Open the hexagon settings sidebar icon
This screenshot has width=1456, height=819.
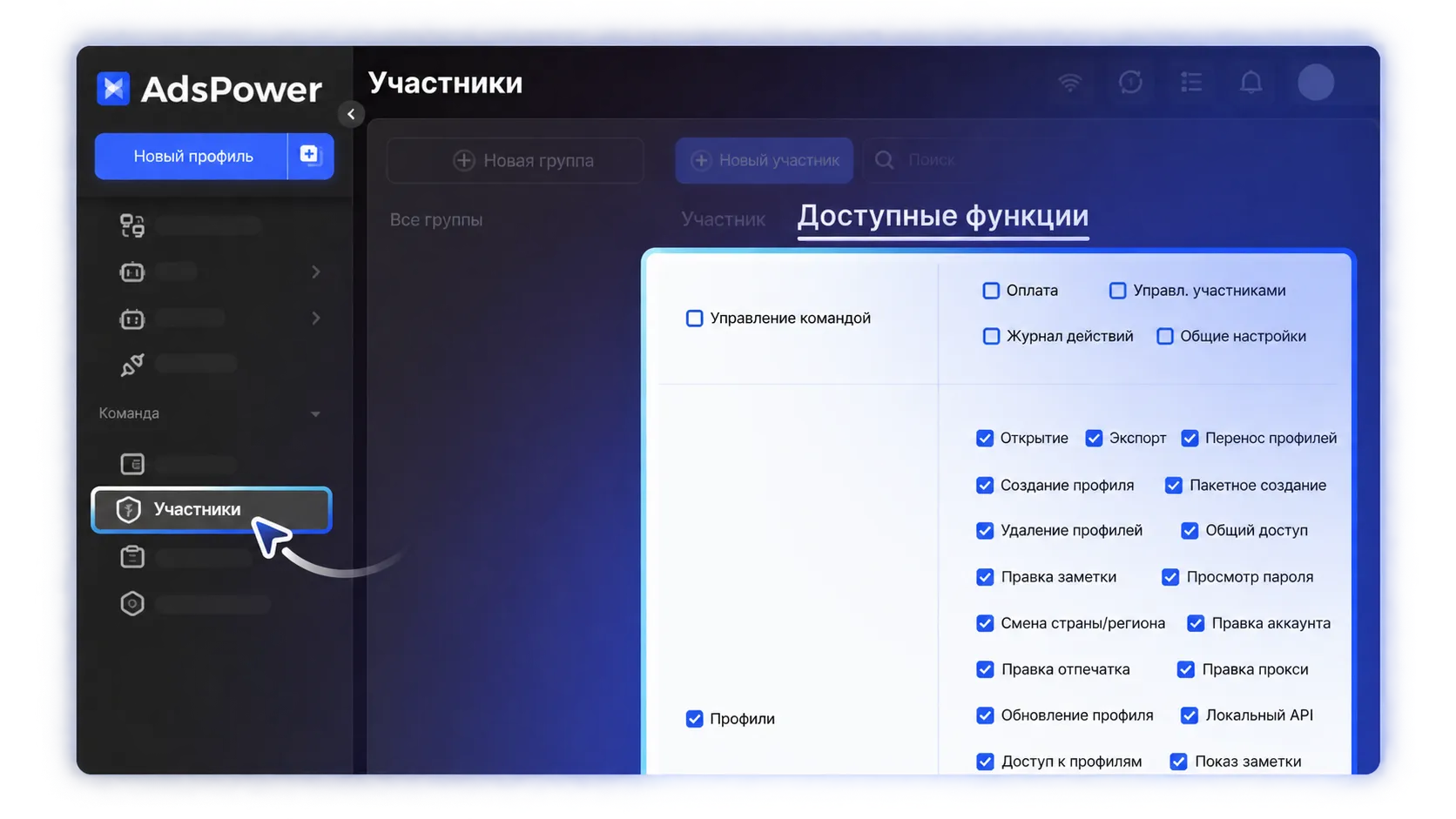click(132, 603)
